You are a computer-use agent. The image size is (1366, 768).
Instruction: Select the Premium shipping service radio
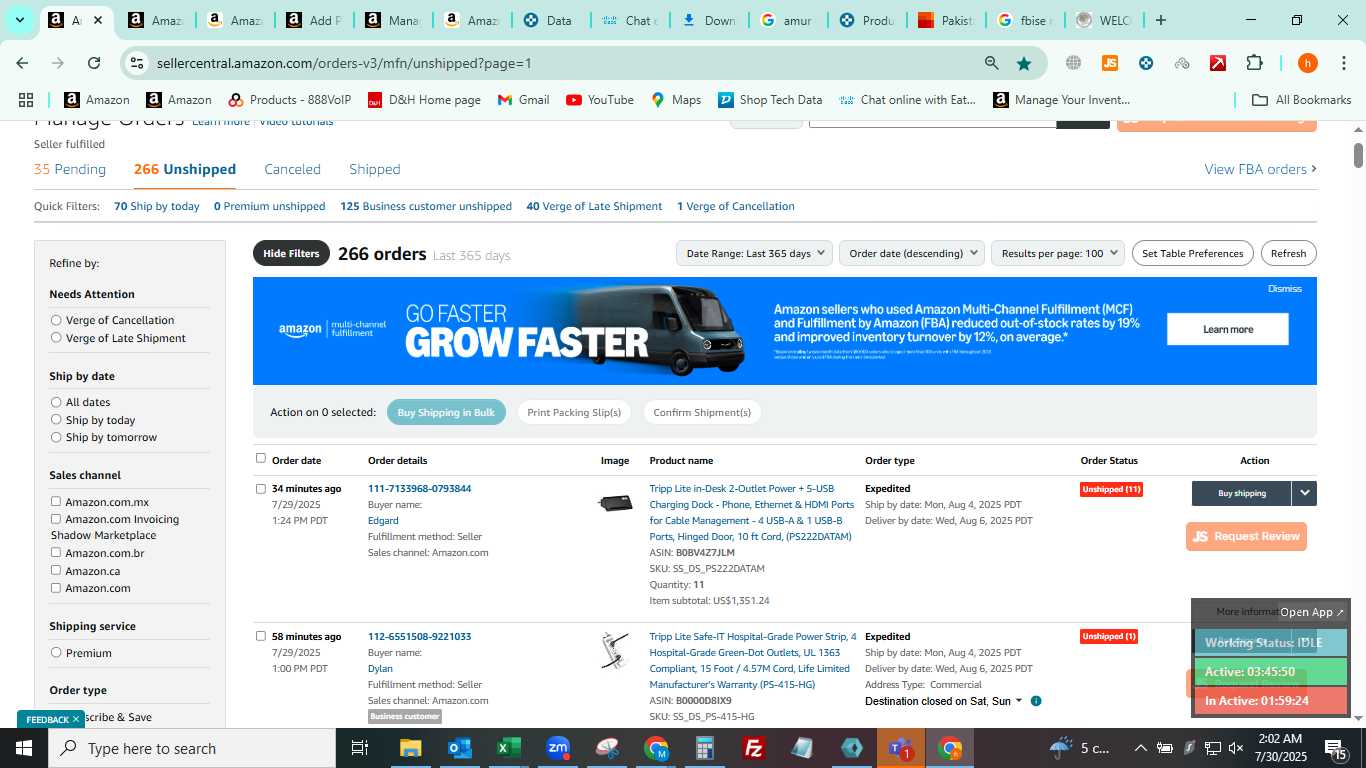[x=56, y=653]
